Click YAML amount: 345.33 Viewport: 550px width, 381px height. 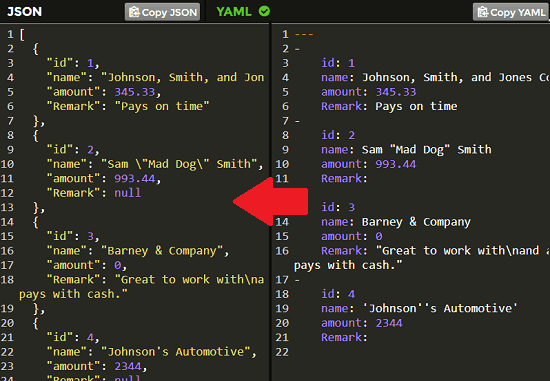click(368, 92)
